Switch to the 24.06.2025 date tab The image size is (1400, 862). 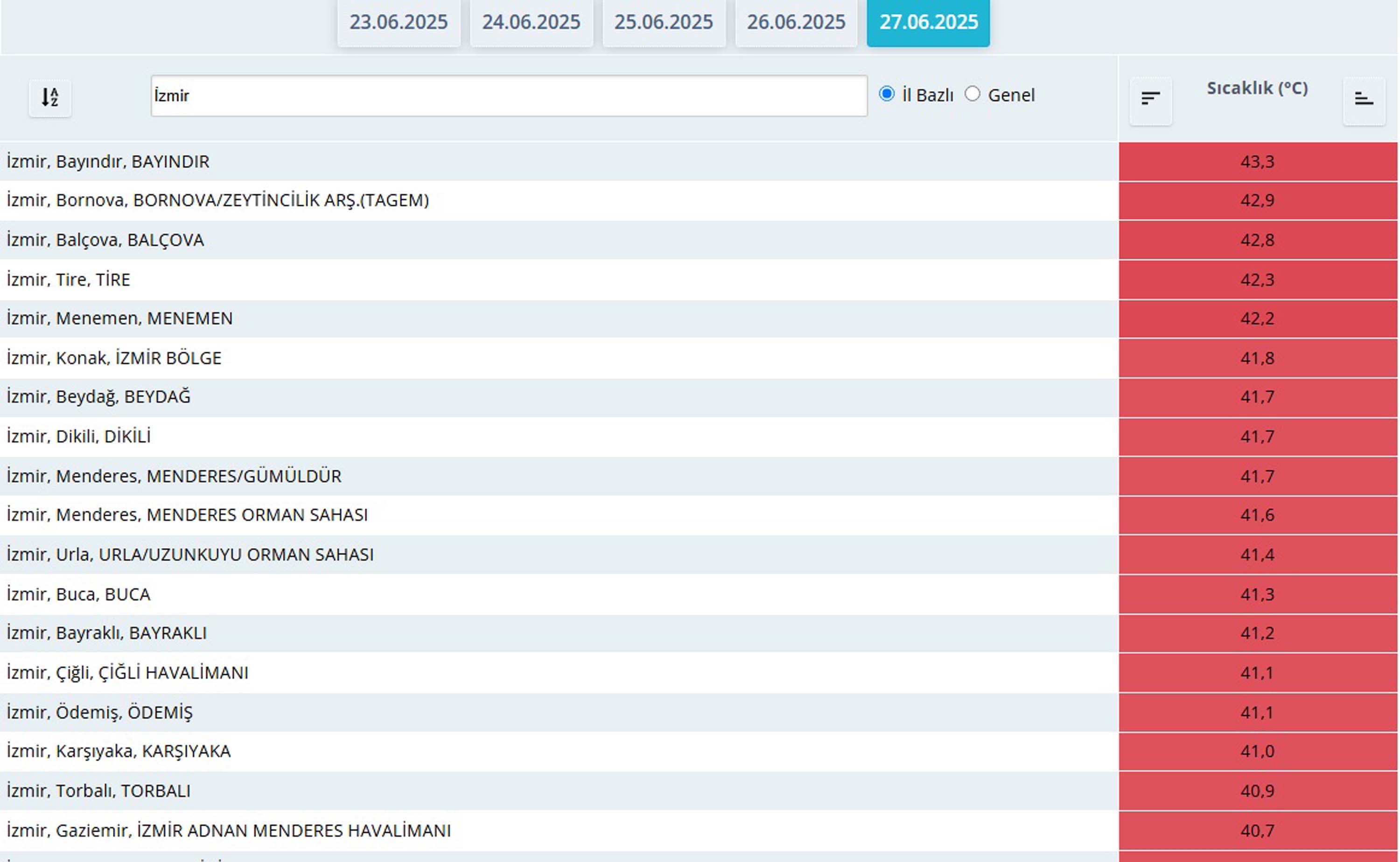click(x=531, y=23)
